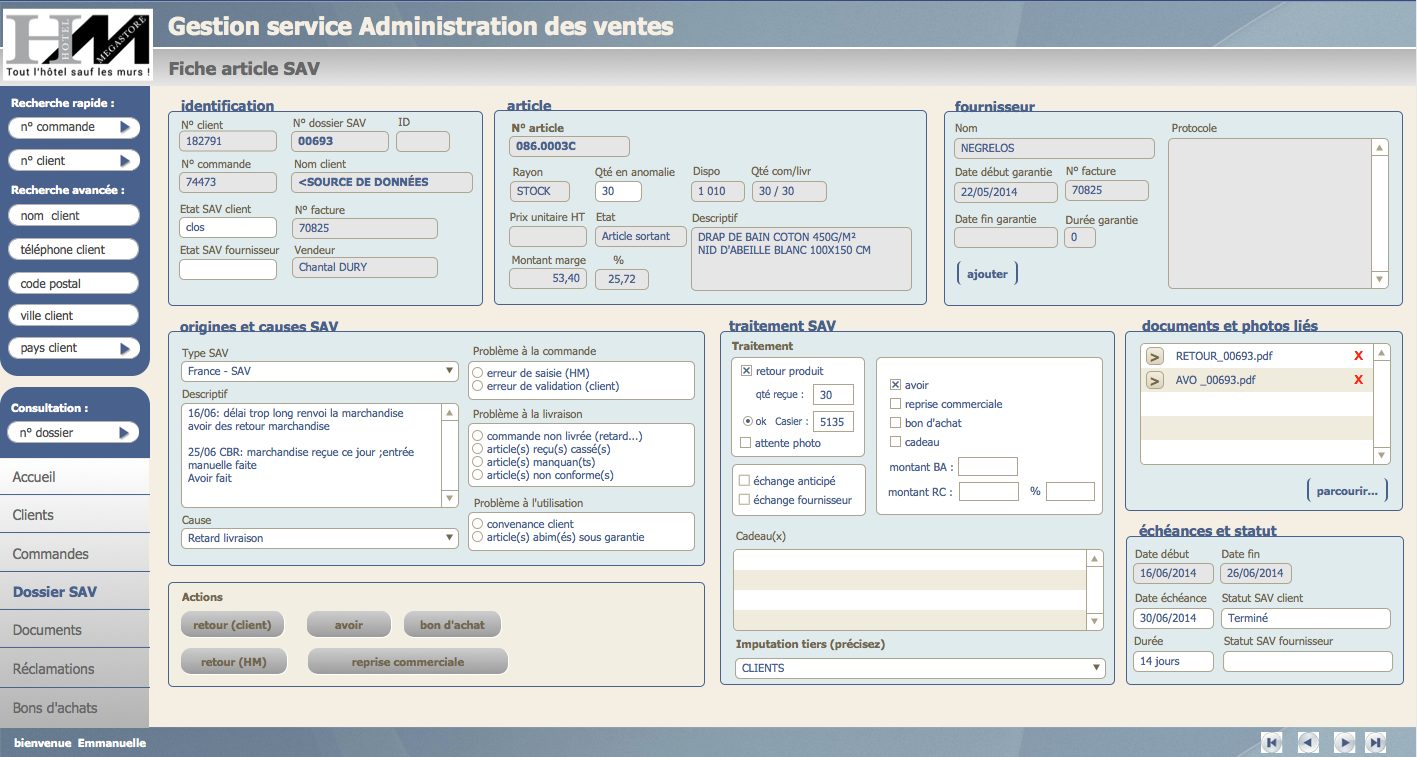The image size is (1417, 757).
Task: Enable the bon d'achat checkbox
Action: click(x=895, y=423)
